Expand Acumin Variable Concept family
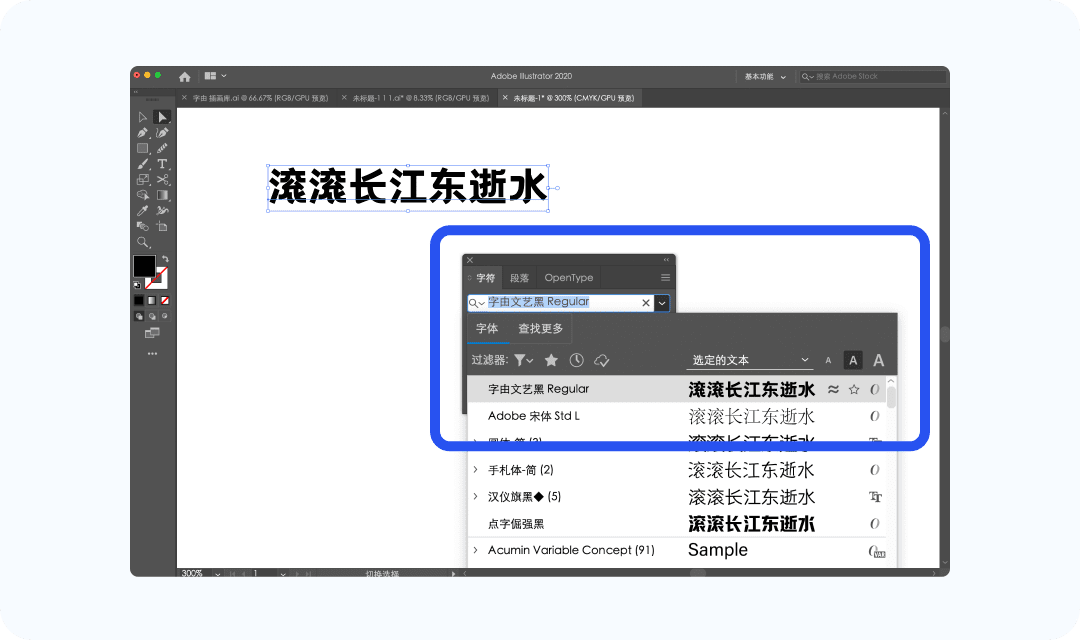The width and height of the screenshot is (1080, 640). pos(476,550)
